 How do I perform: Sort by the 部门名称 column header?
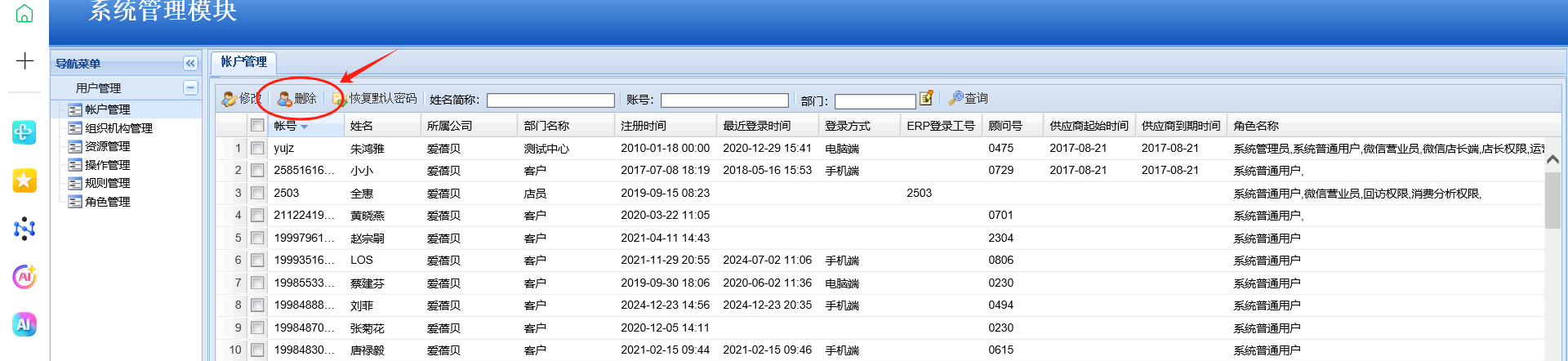point(566,126)
